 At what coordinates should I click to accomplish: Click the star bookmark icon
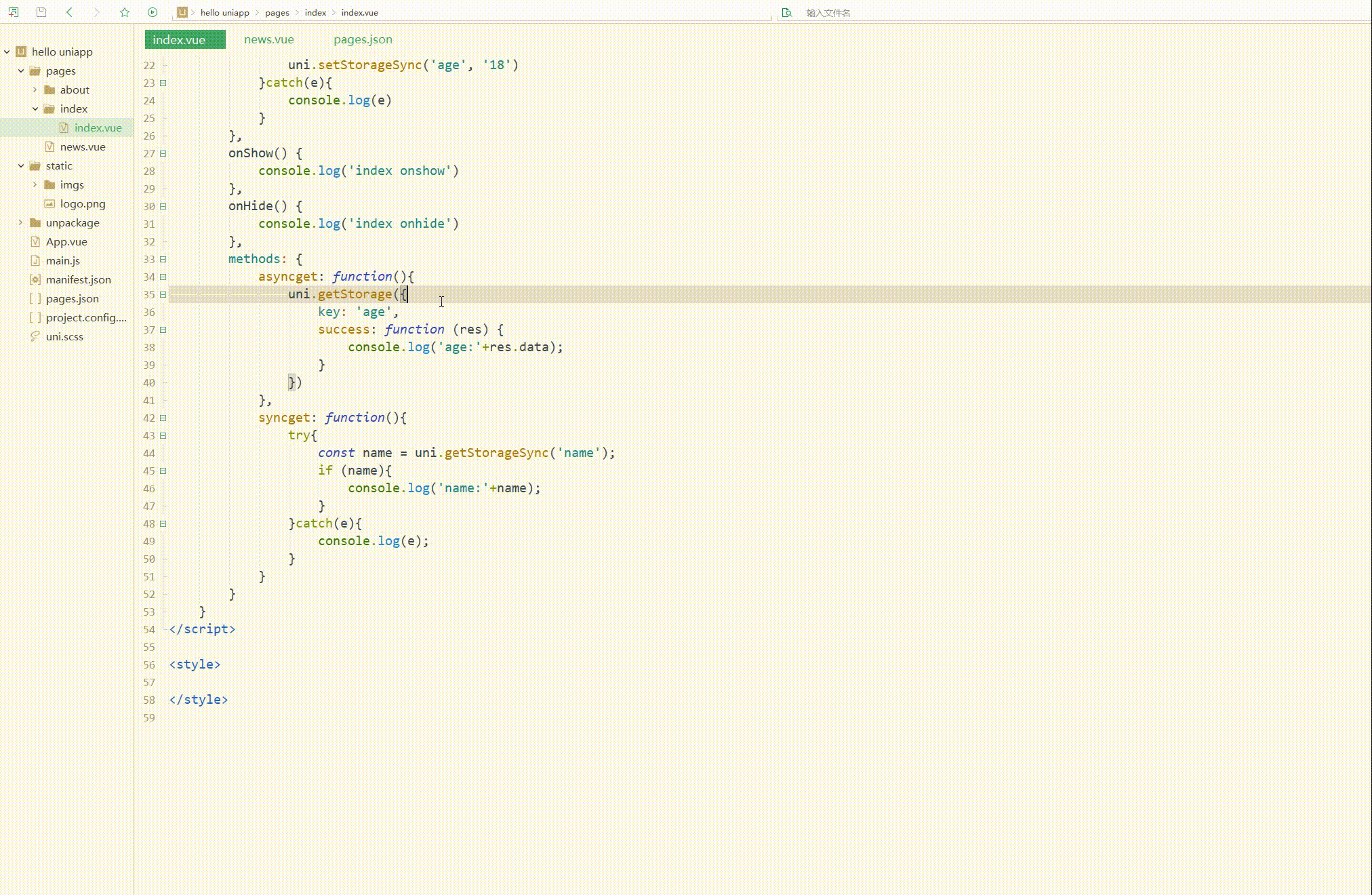125,12
